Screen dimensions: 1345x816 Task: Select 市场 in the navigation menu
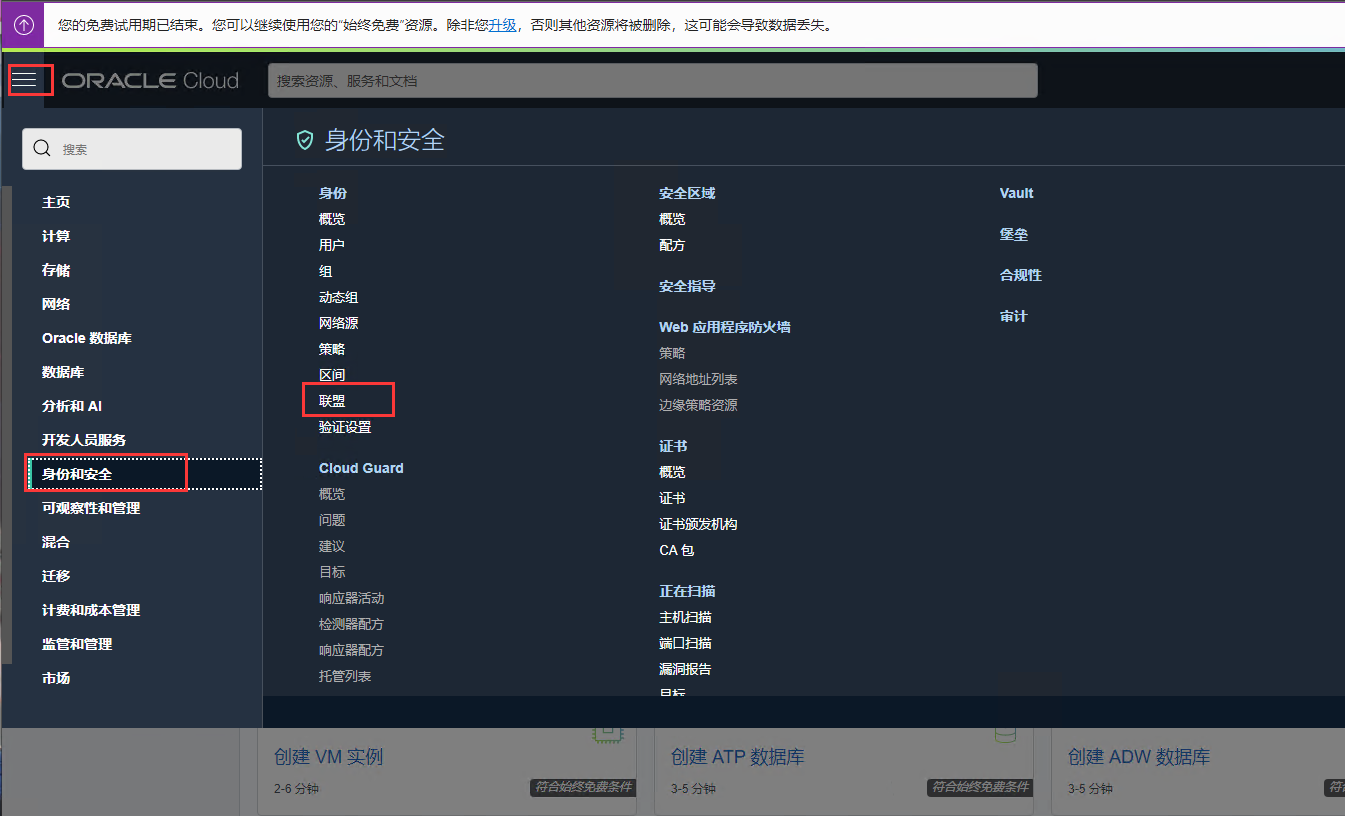point(56,678)
